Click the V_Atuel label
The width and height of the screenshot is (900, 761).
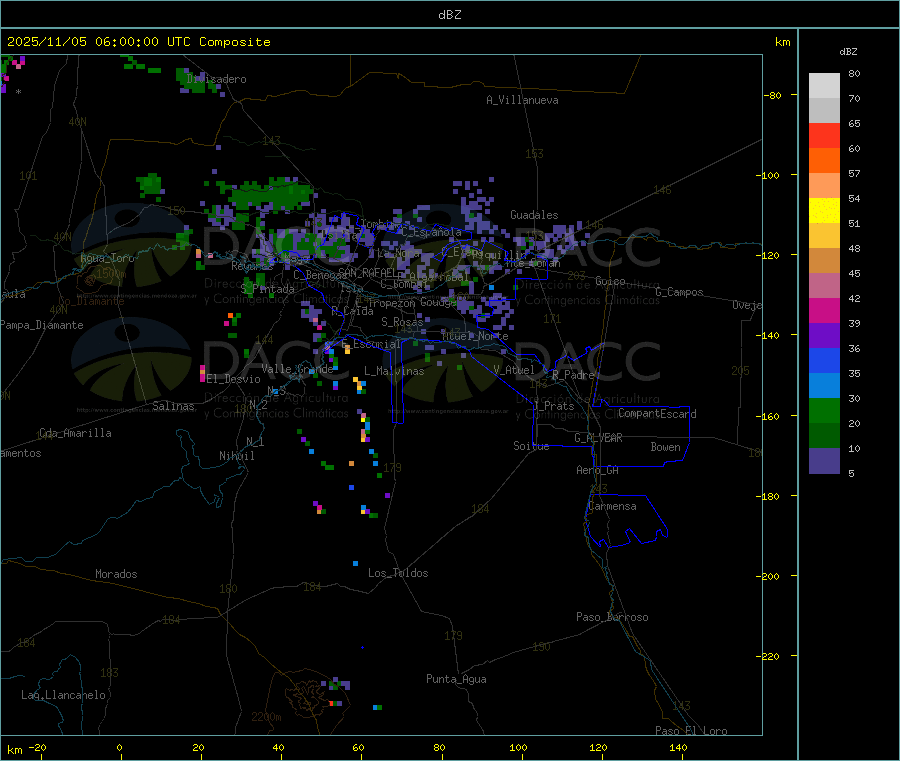(x=514, y=370)
